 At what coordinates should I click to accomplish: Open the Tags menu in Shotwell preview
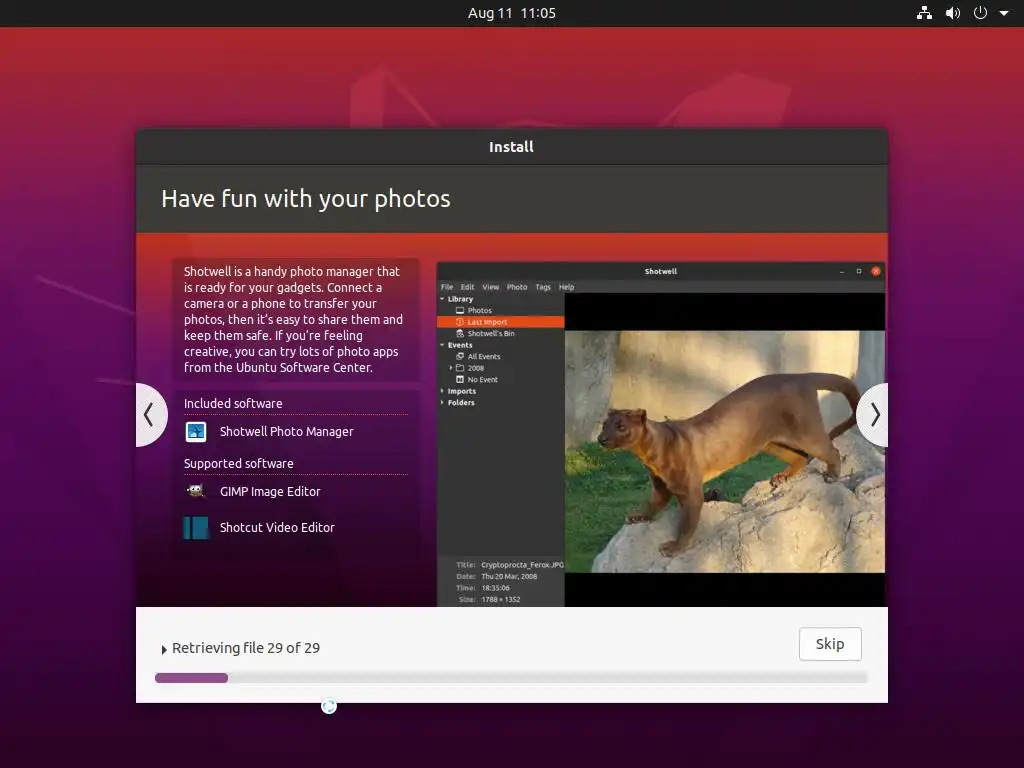pos(543,287)
